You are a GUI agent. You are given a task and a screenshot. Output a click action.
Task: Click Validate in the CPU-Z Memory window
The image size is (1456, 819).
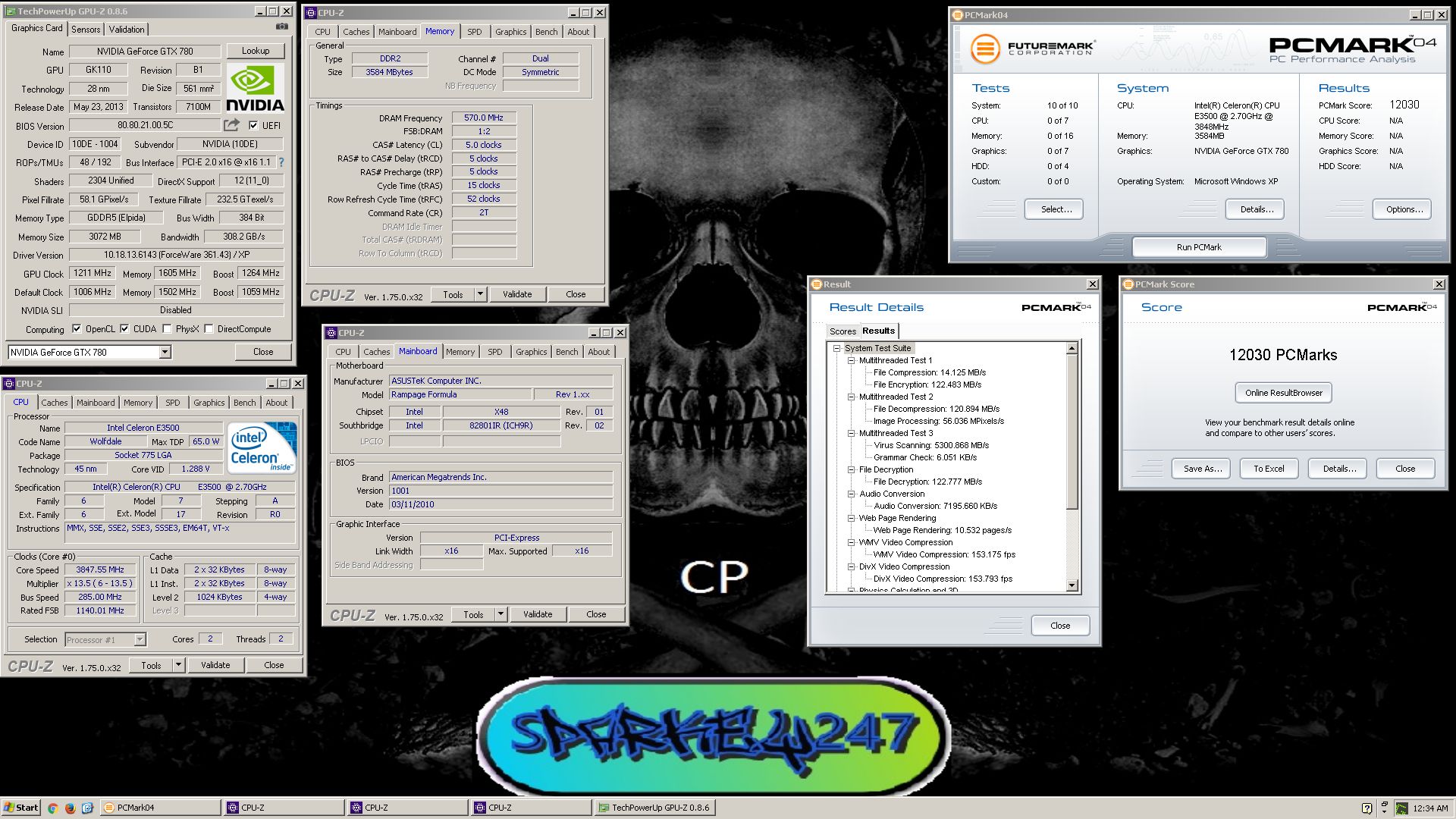point(517,294)
